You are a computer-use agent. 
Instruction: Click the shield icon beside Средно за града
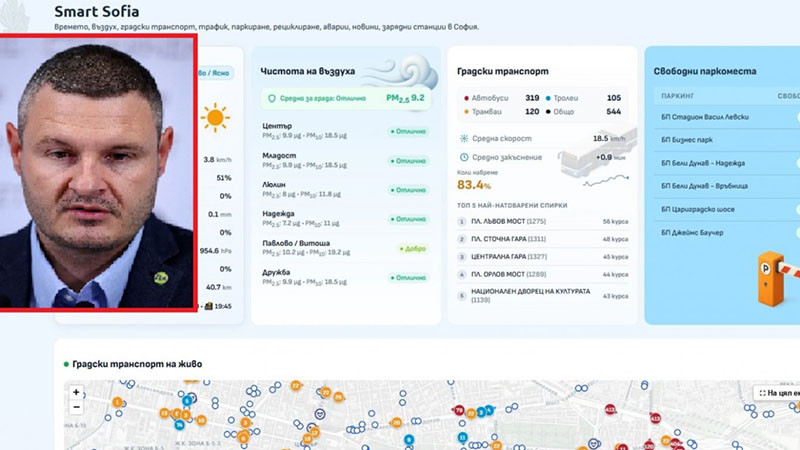[x=271, y=98]
